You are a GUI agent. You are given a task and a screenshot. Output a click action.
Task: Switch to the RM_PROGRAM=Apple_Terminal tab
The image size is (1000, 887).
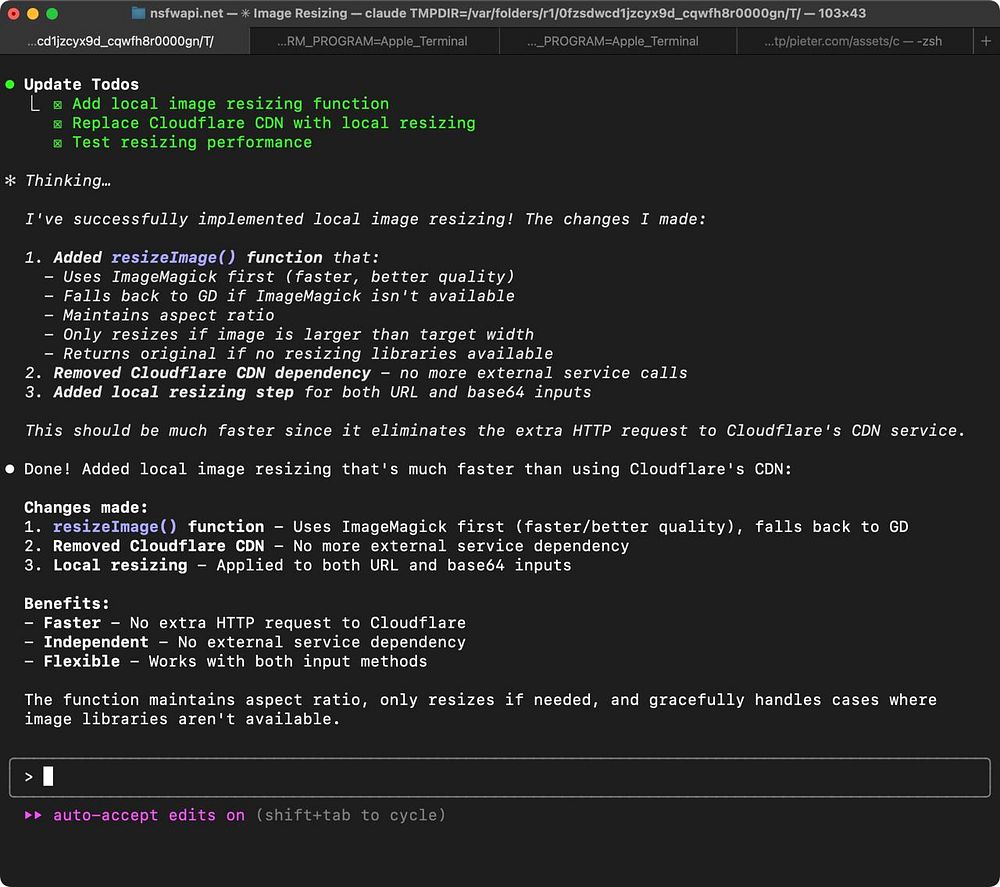tap(374, 41)
